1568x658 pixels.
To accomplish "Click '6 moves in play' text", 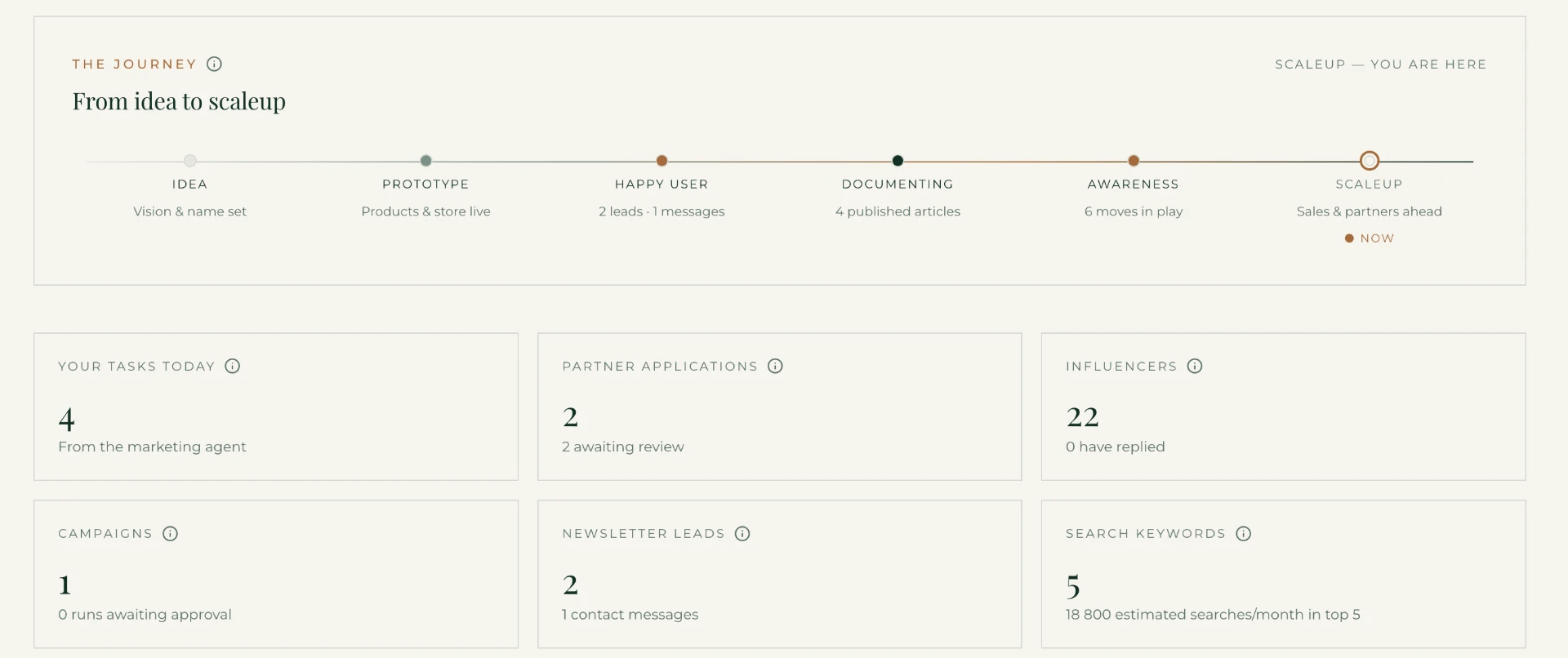I will pyautogui.click(x=1134, y=211).
